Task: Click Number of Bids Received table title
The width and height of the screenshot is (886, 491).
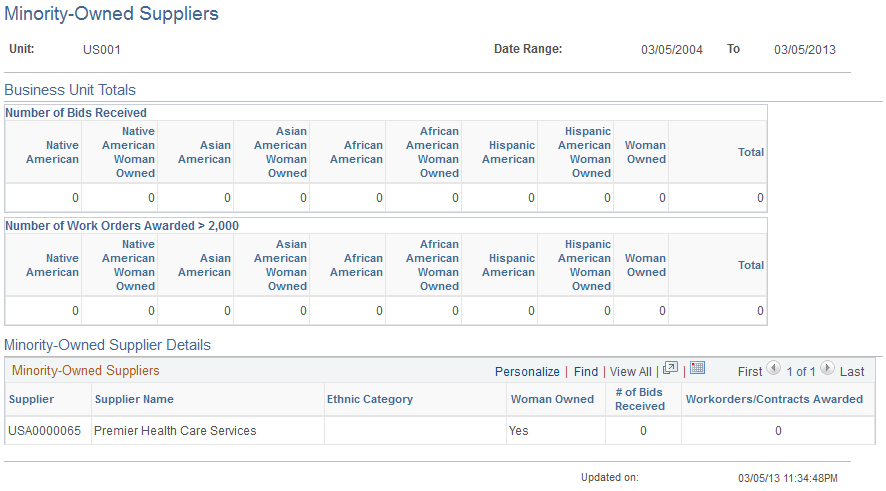Action: 76,113
